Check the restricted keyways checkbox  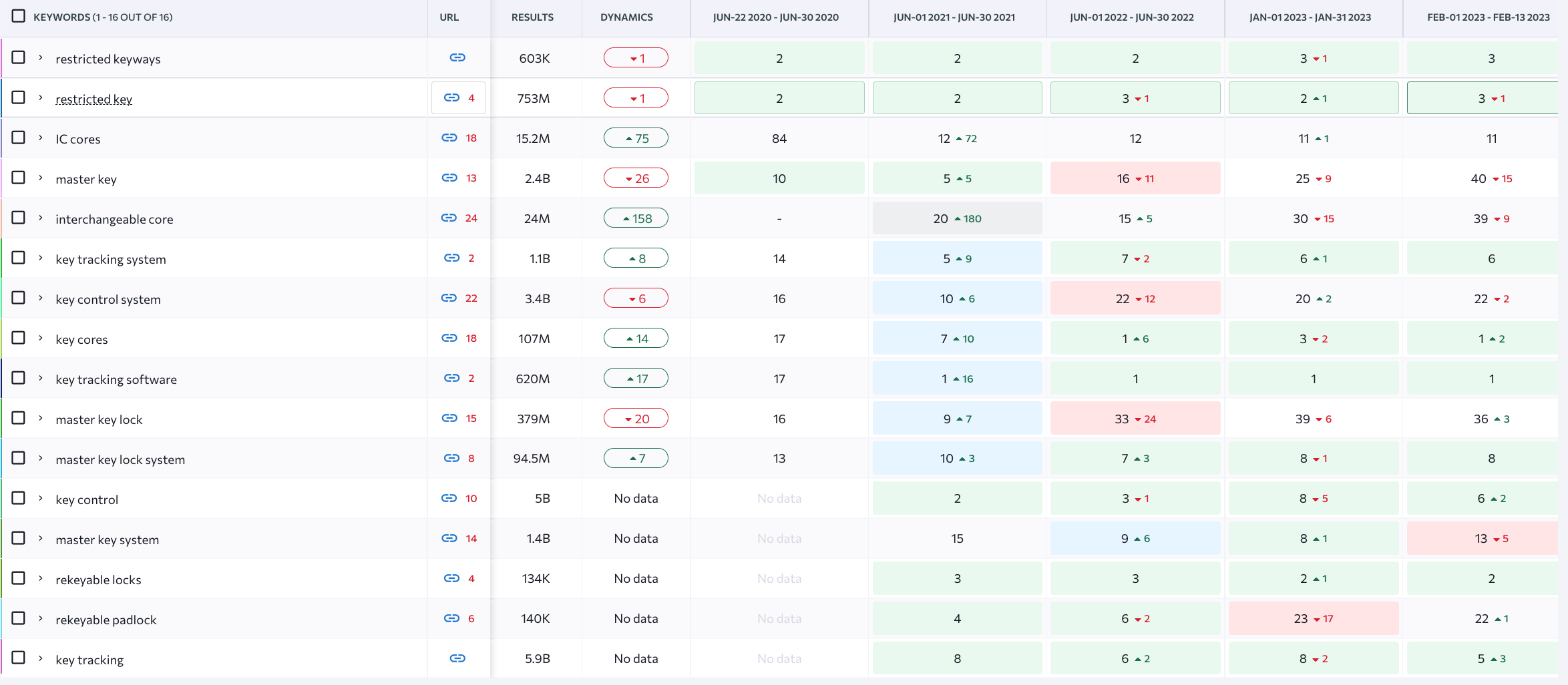pyautogui.click(x=19, y=57)
